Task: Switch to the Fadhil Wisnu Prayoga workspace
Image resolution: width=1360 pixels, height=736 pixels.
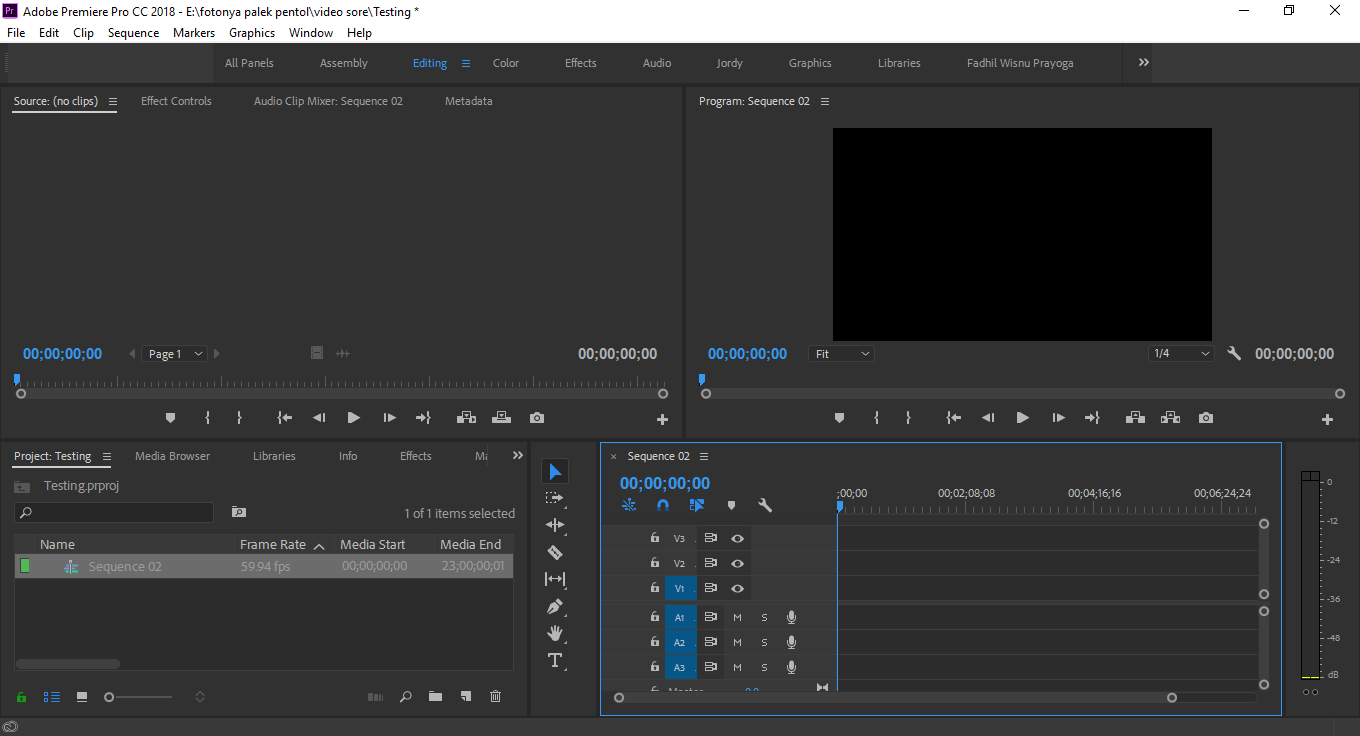Action: (1020, 63)
